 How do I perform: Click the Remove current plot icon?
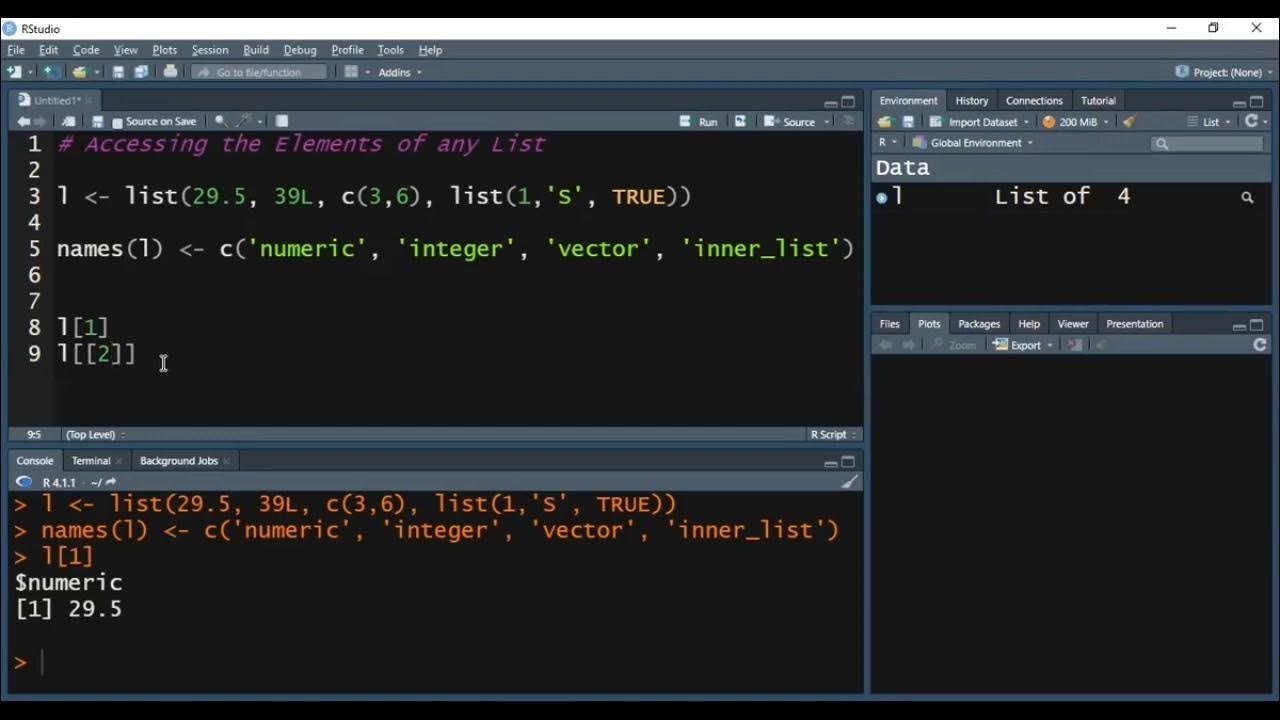1075,345
